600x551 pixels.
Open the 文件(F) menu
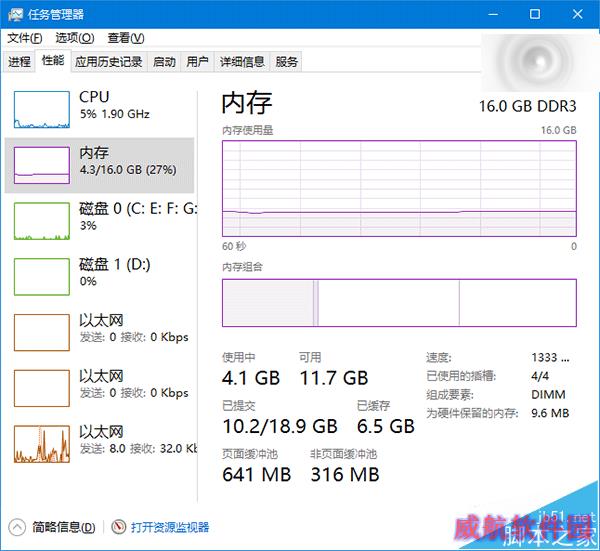25,38
